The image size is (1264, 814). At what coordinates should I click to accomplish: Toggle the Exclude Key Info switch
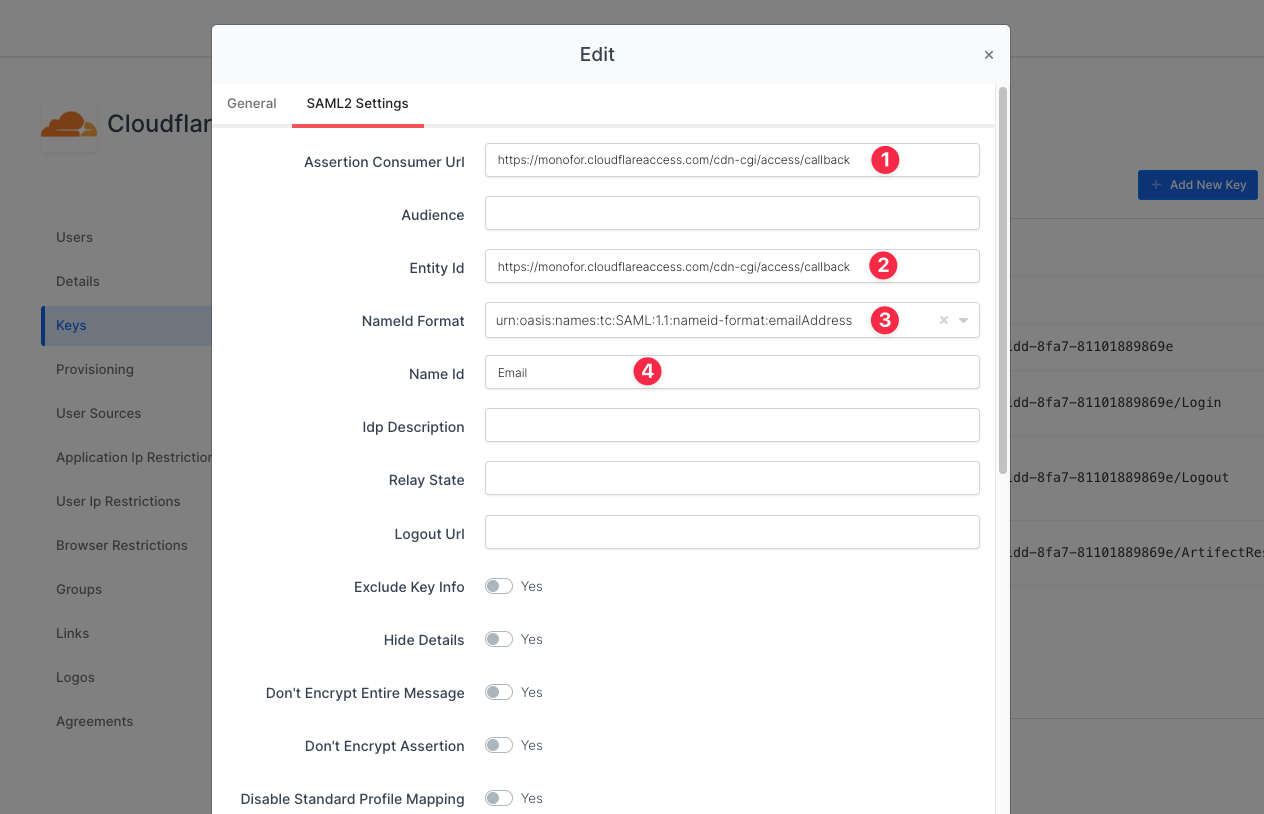[498, 586]
